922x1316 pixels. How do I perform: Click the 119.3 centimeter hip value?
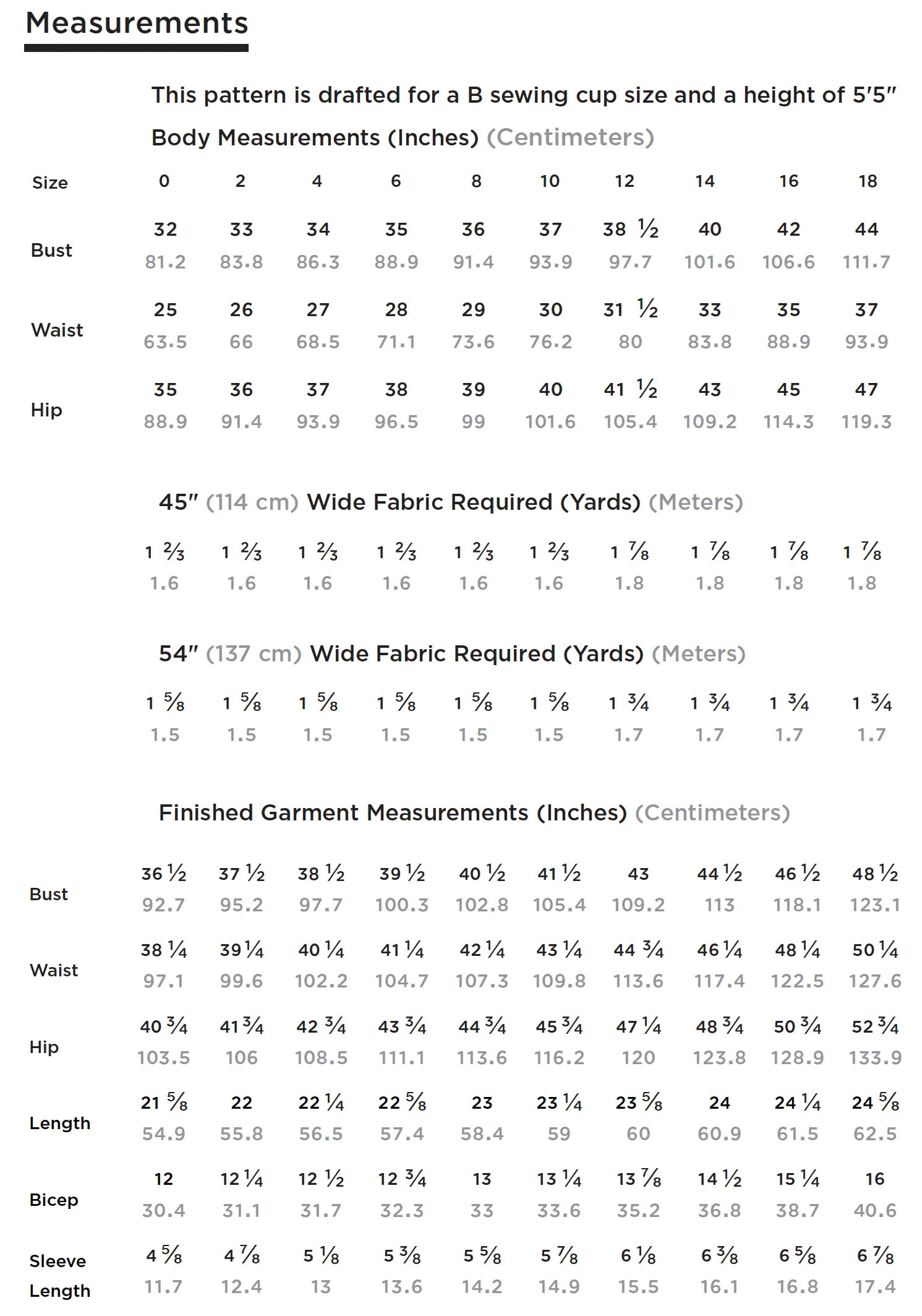point(866,422)
